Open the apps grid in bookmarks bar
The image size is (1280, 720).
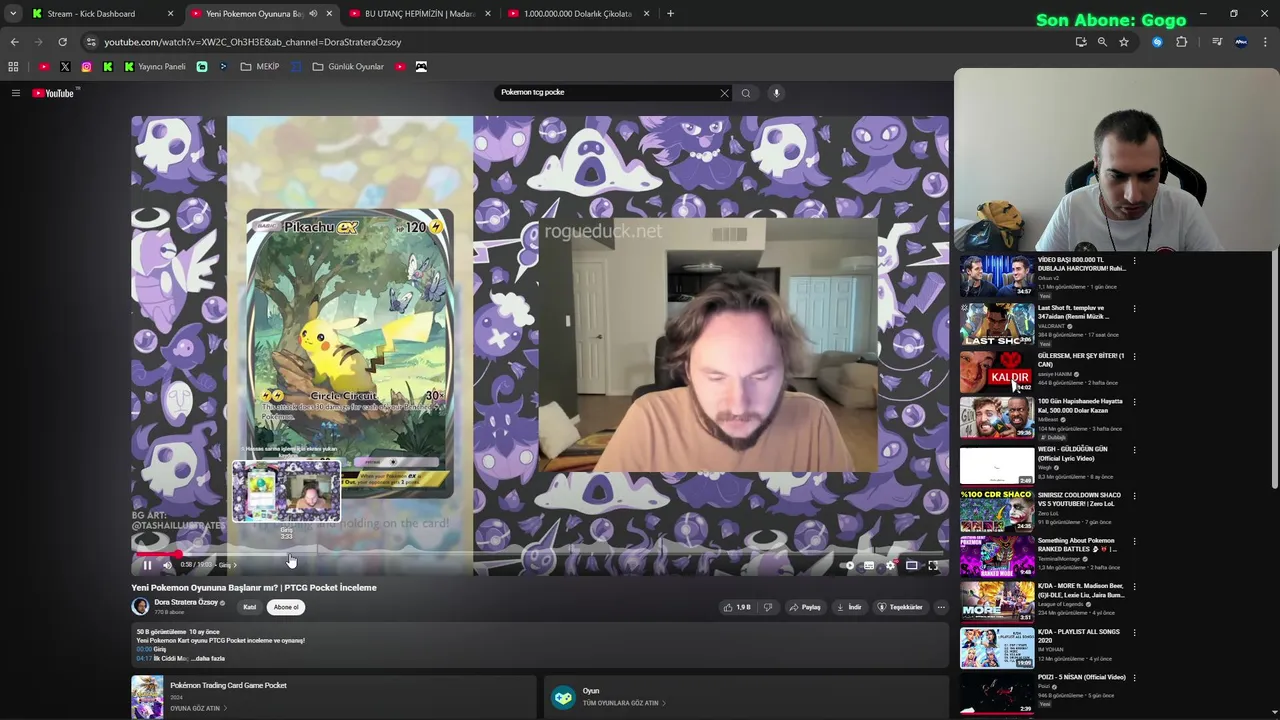tap(13, 67)
